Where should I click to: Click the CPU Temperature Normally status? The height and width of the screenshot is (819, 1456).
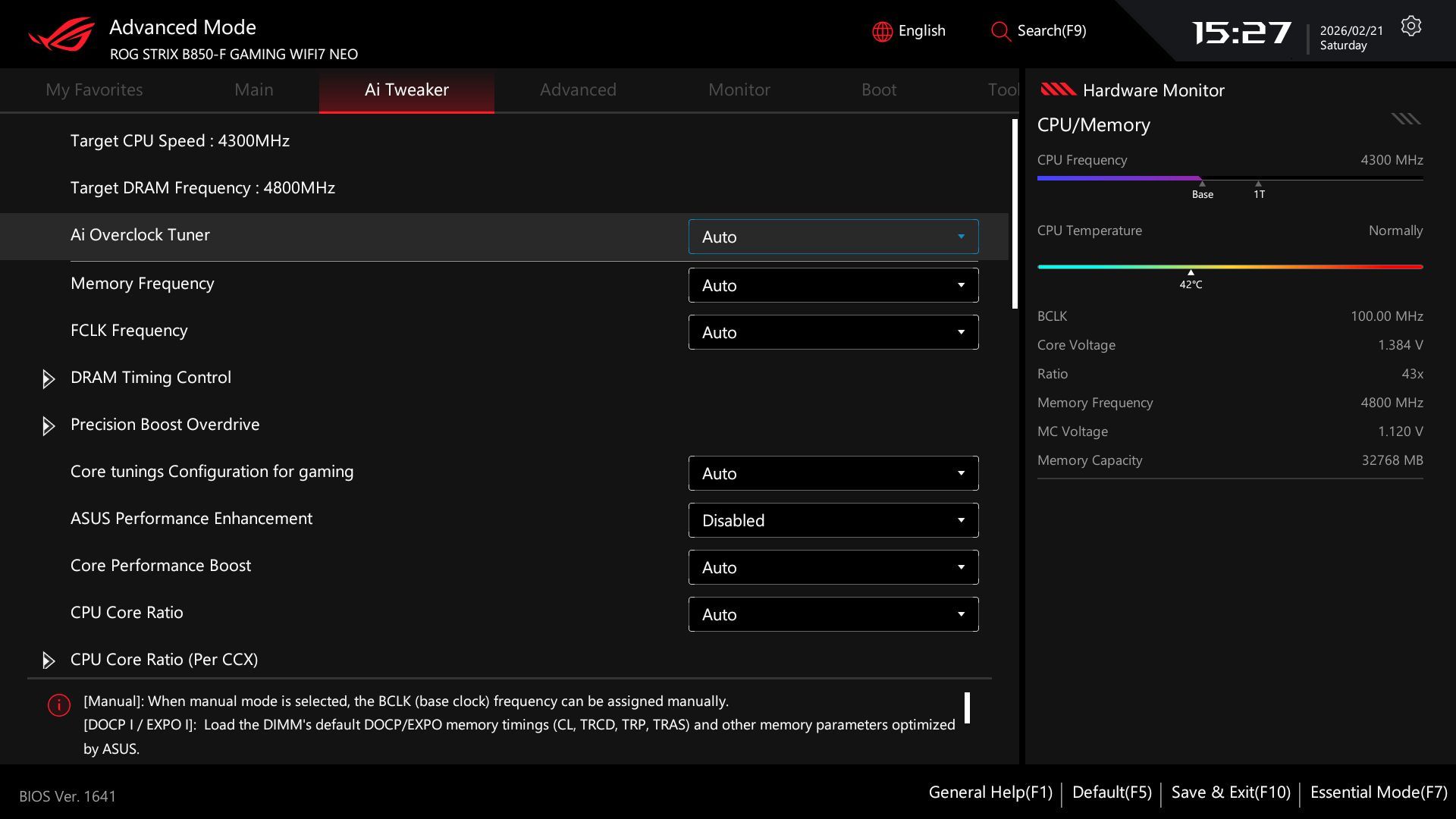click(x=1395, y=231)
